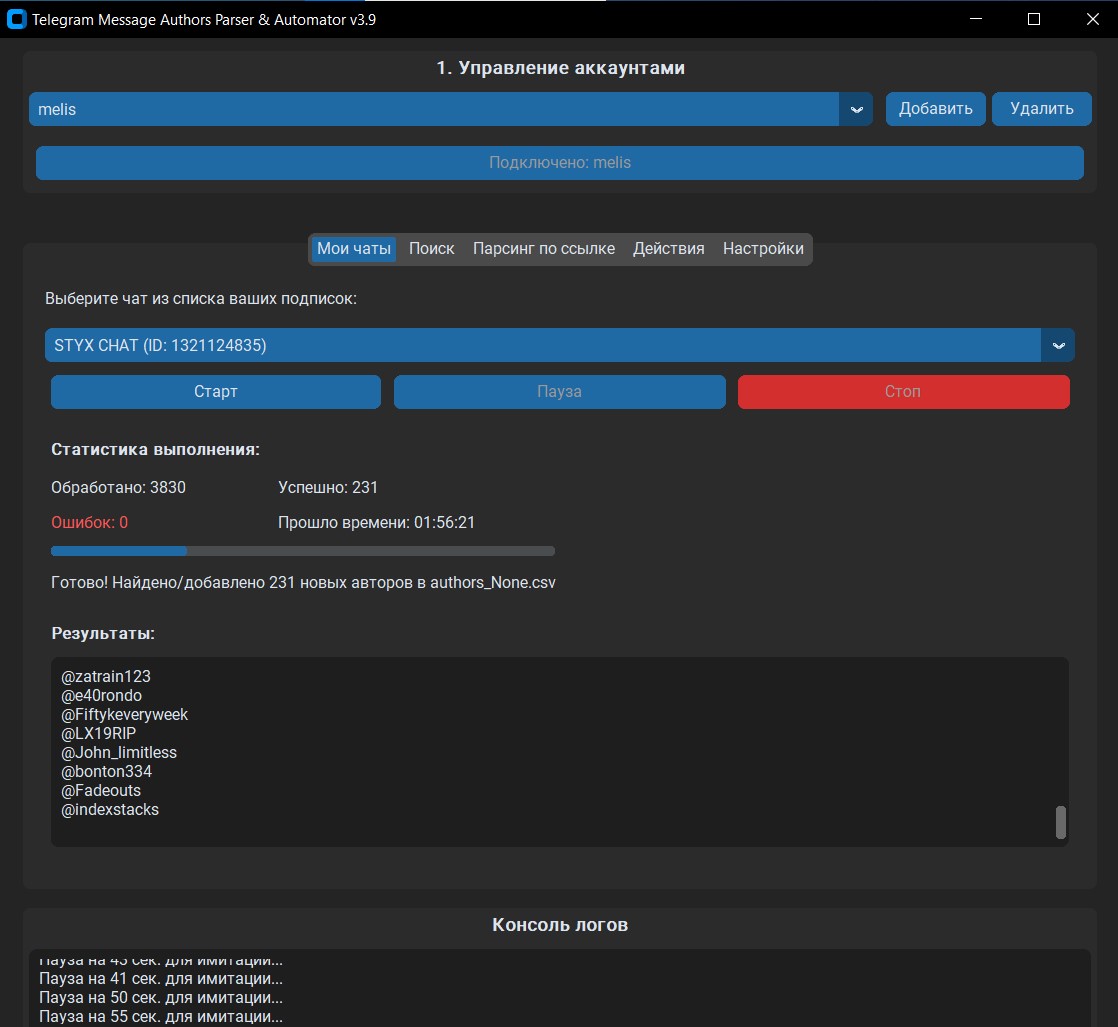
Task: Expand the STYX CHAT dropdown arrow
Action: tap(1057, 345)
